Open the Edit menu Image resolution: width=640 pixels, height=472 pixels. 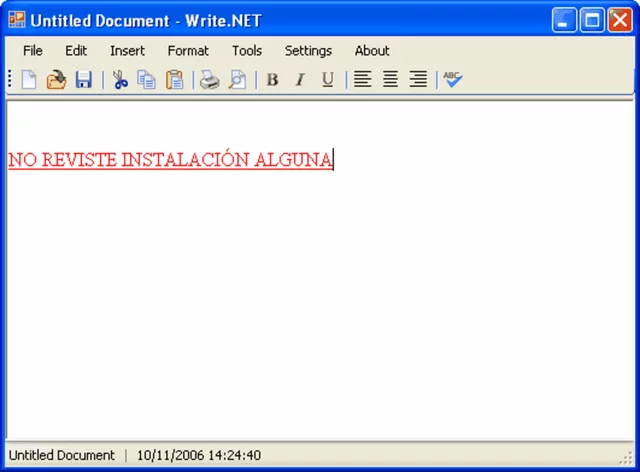[76, 51]
